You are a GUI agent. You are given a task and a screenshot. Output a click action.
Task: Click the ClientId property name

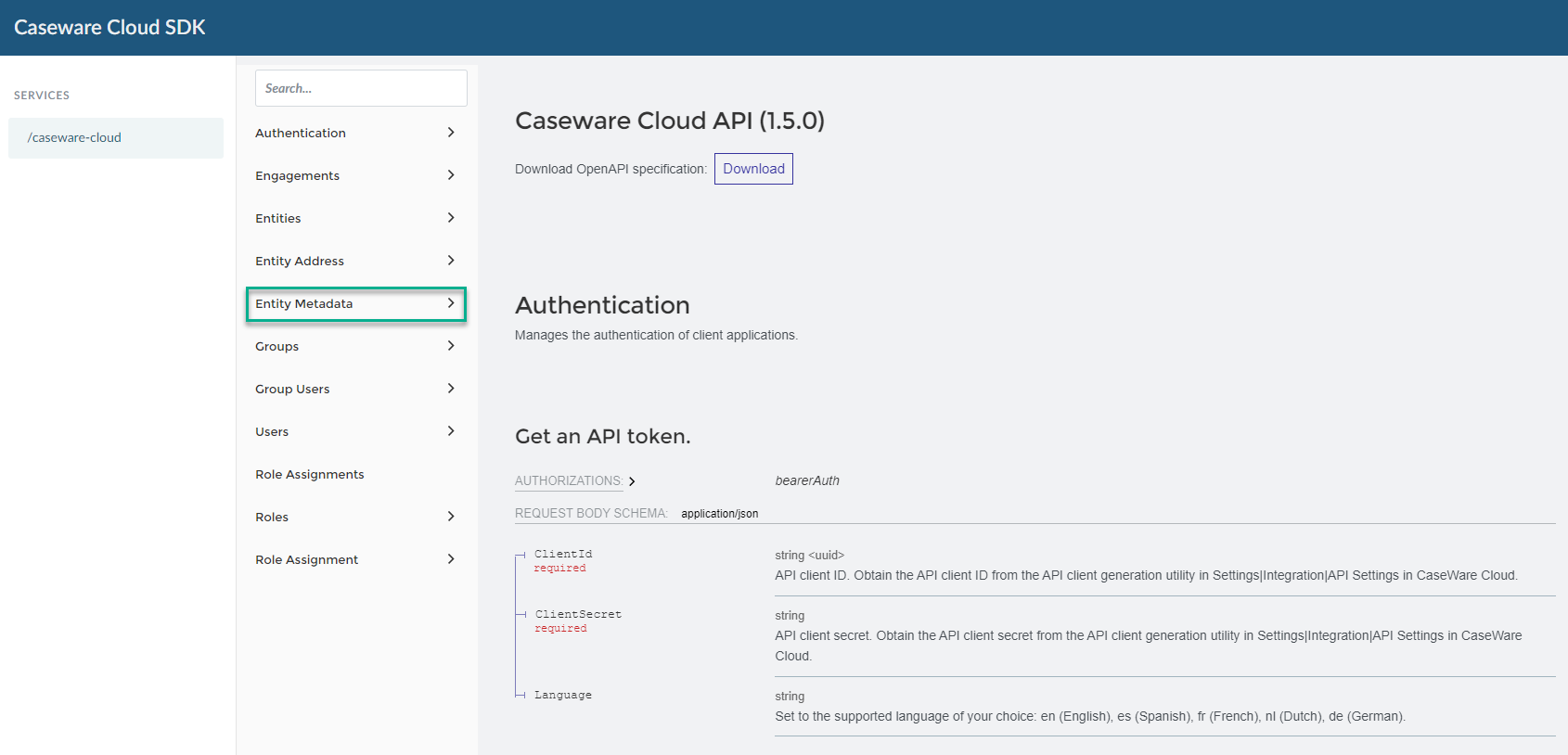[x=563, y=554]
